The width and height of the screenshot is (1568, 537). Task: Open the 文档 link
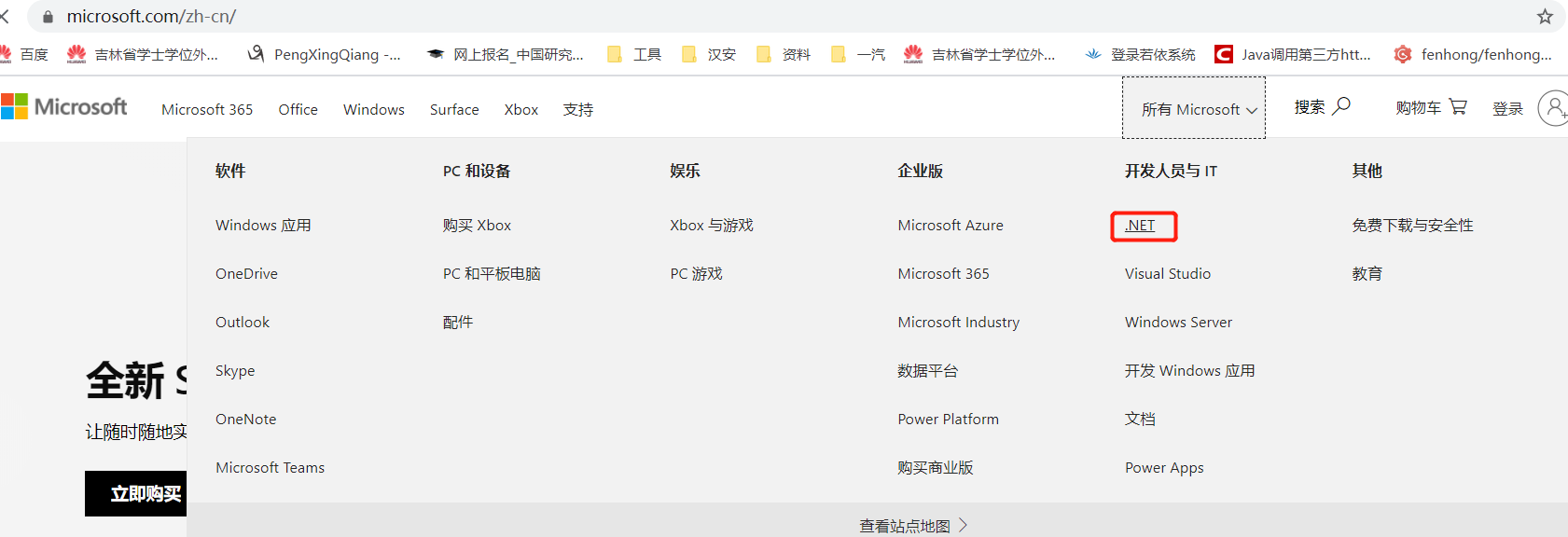coord(1140,420)
